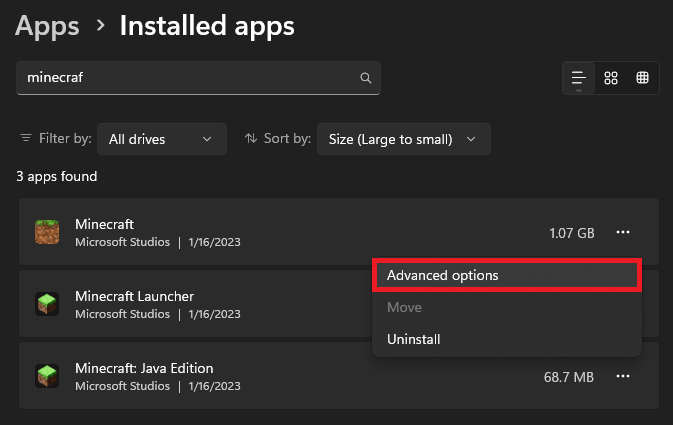Click the Minecraft Launcher app icon
The width and height of the screenshot is (673, 425).
[47, 304]
